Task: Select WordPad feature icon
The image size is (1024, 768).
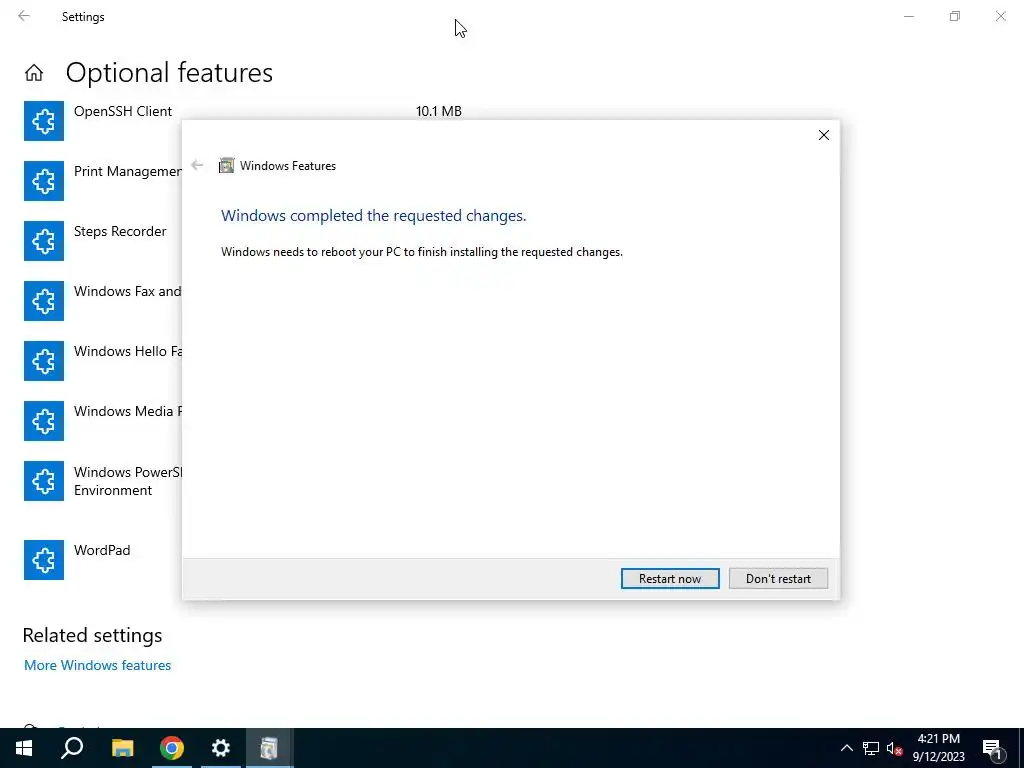Action: [x=44, y=560]
